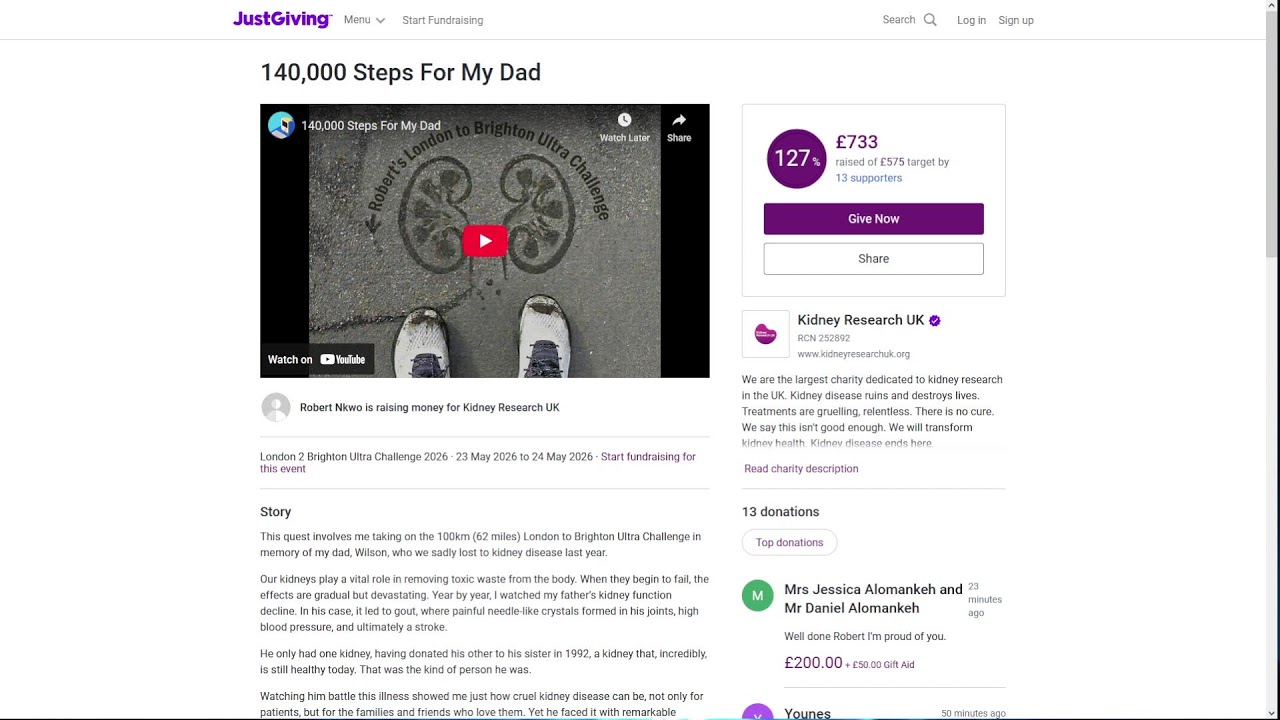Click the Story heading

276,512
